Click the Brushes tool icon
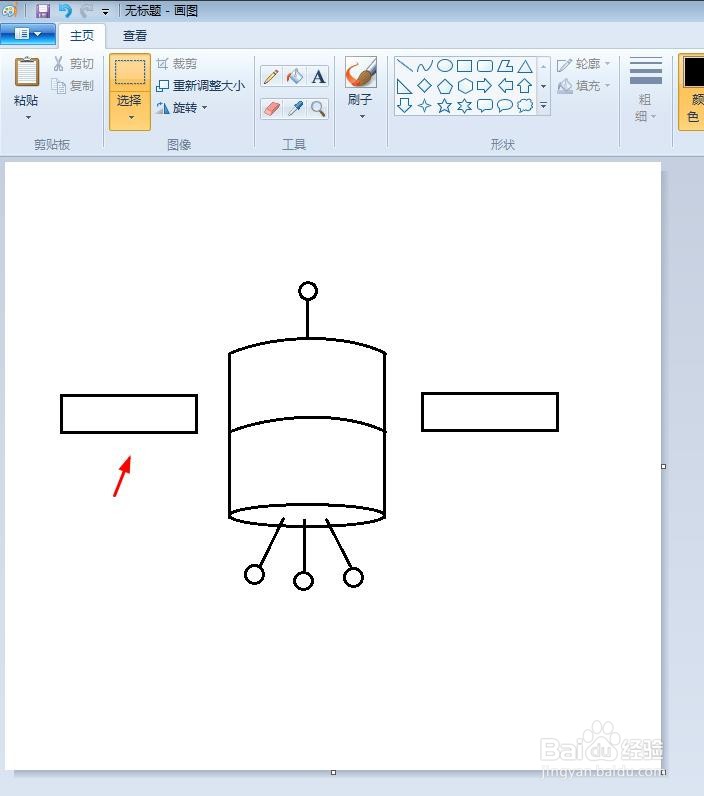Screen dimensions: 704x796 [361, 72]
